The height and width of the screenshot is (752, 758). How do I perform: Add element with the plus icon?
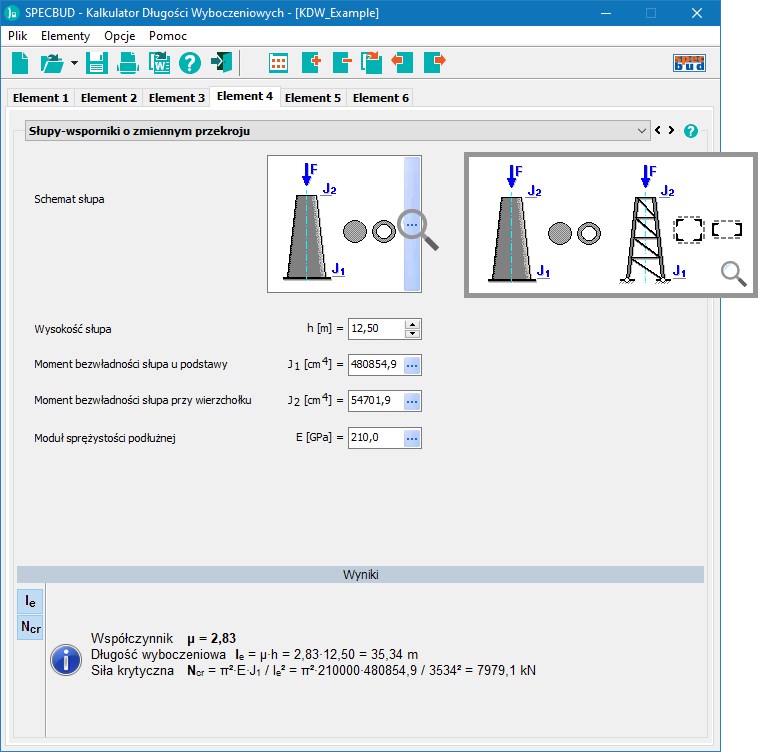[x=310, y=64]
